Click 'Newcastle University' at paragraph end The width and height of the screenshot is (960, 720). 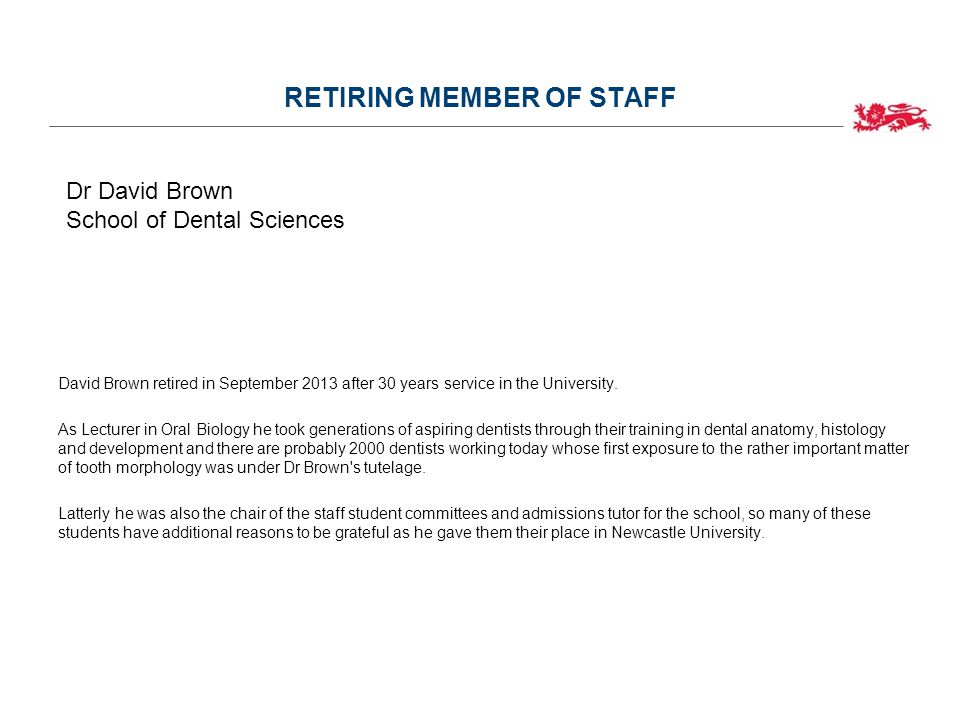[687, 533]
